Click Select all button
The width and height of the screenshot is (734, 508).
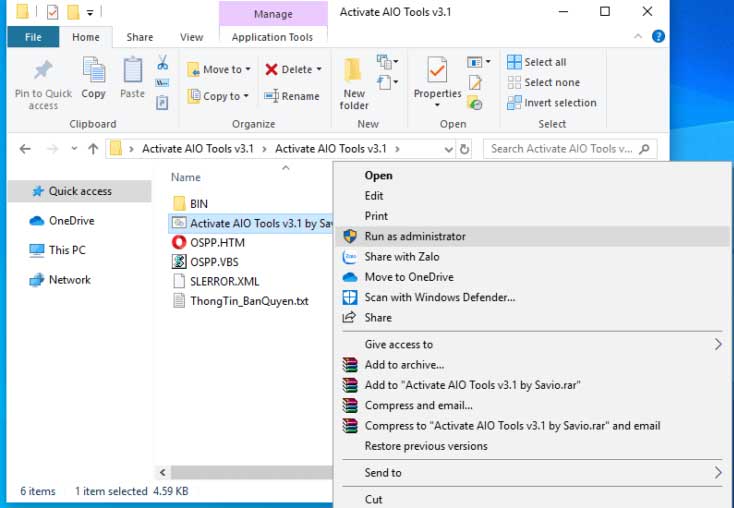(x=536, y=62)
